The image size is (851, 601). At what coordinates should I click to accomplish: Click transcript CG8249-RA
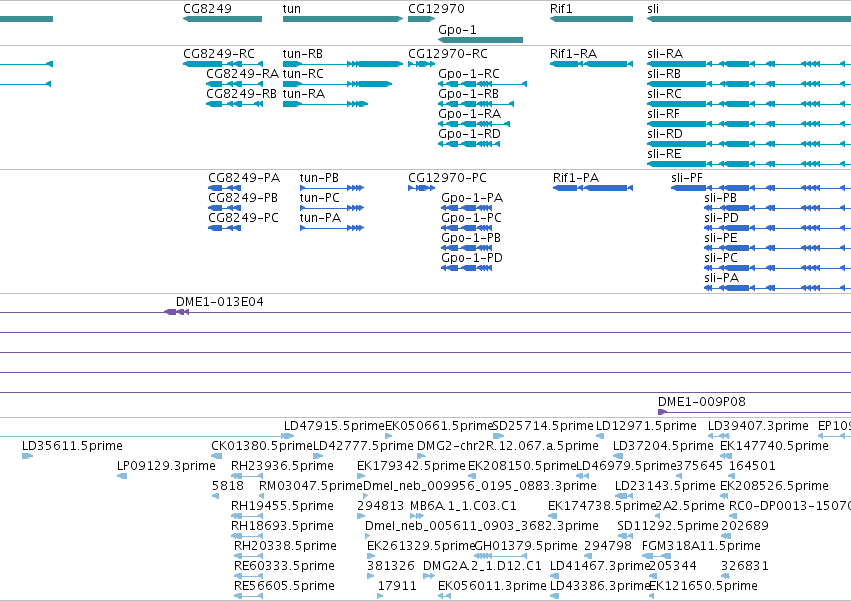234,84
